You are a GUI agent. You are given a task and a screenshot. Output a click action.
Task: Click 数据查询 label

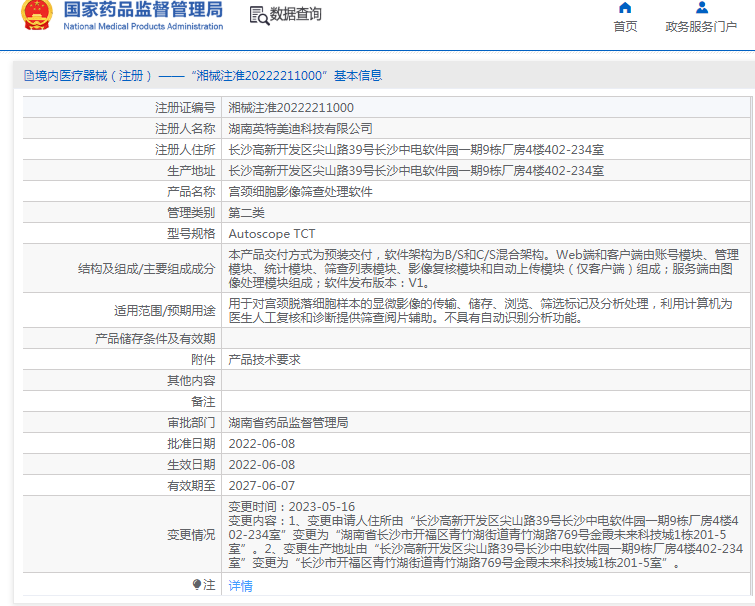point(295,14)
